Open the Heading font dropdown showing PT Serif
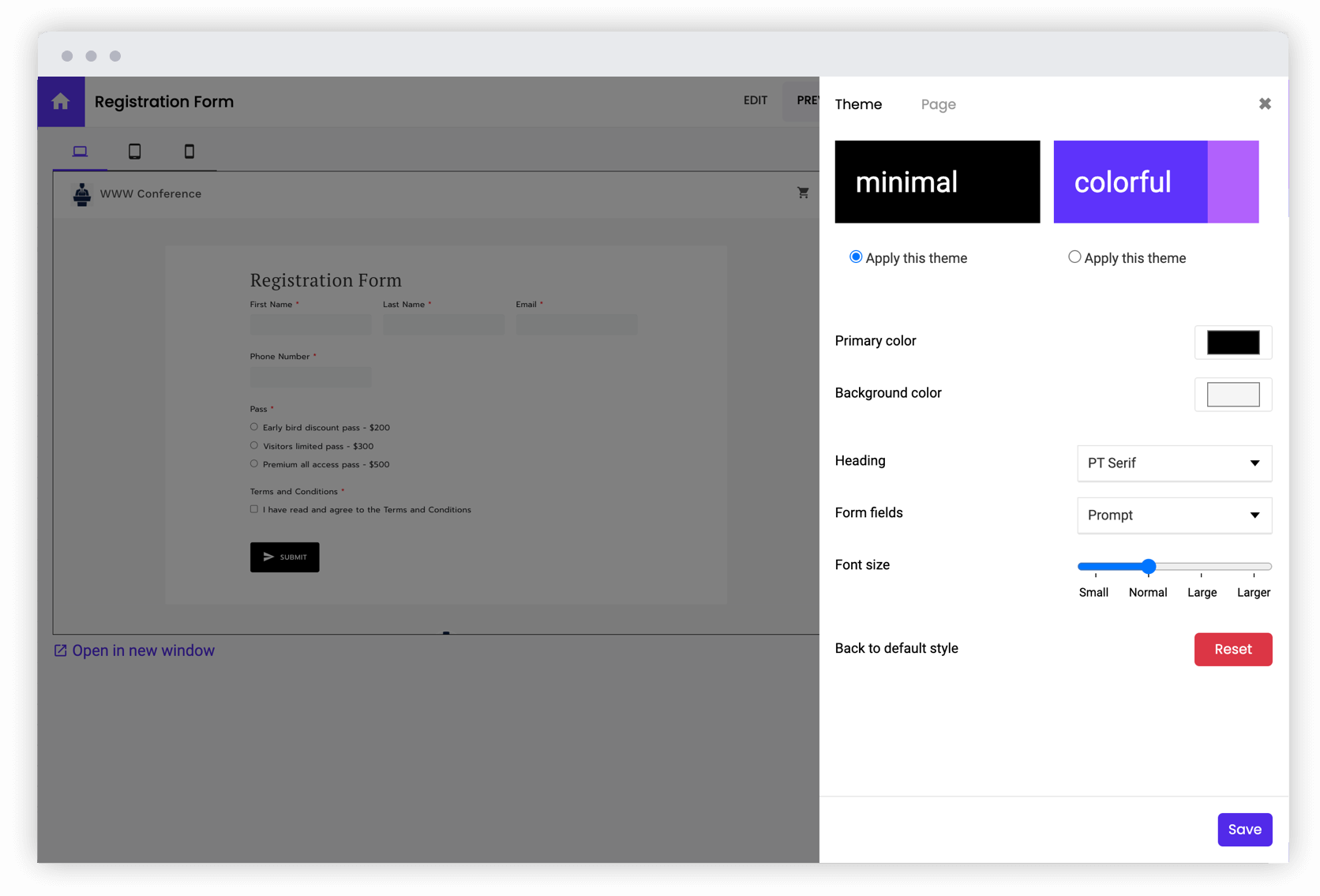 [1174, 463]
